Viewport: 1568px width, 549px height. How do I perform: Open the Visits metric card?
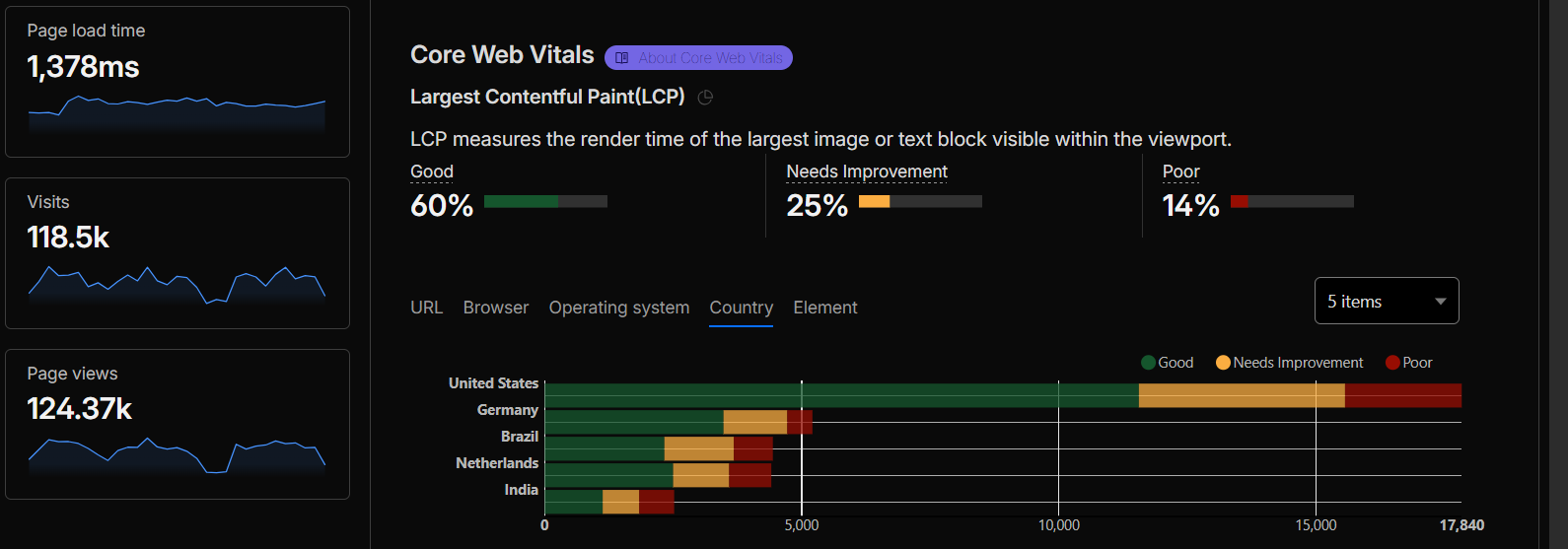coord(178,253)
